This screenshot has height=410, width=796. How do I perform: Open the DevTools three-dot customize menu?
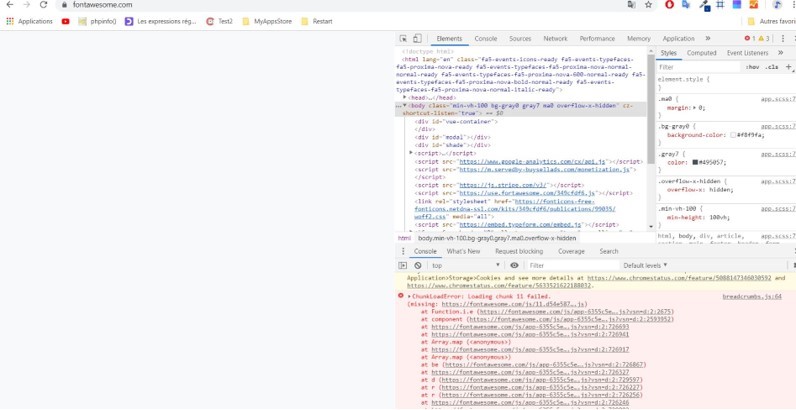click(783, 39)
